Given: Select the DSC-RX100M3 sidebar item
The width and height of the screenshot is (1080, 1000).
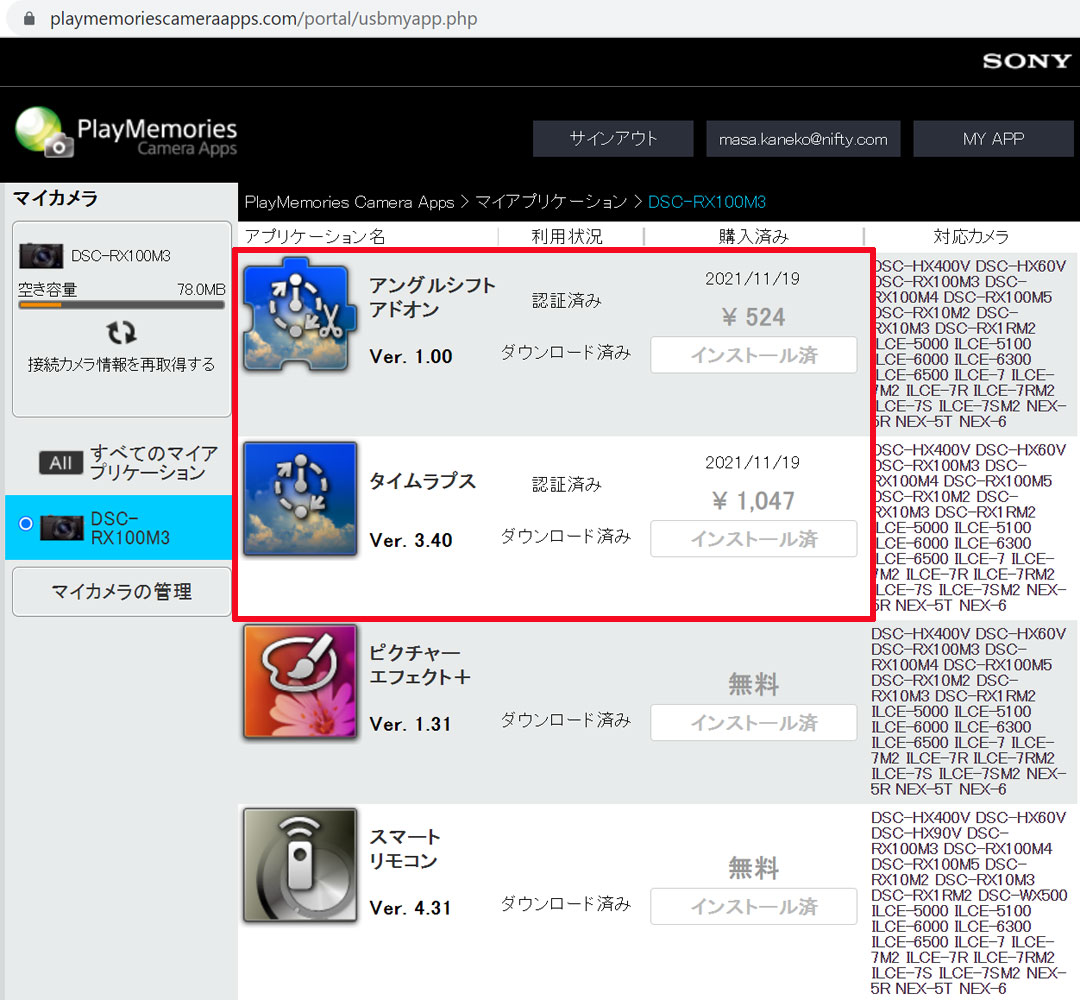Looking at the screenshot, I should click(x=118, y=528).
